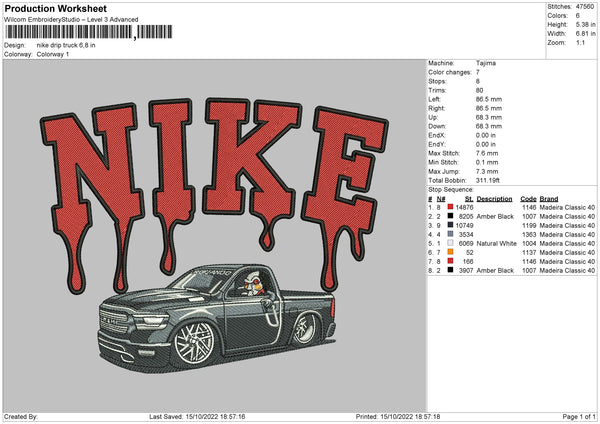Click the NIKE drip truck design preview
600x424 pixels.
click(x=214, y=236)
